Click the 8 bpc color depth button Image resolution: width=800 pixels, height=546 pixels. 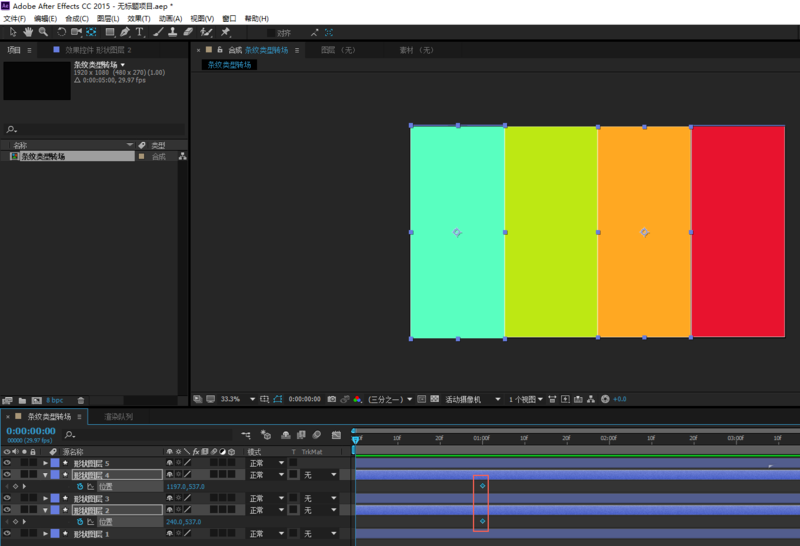point(55,401)
